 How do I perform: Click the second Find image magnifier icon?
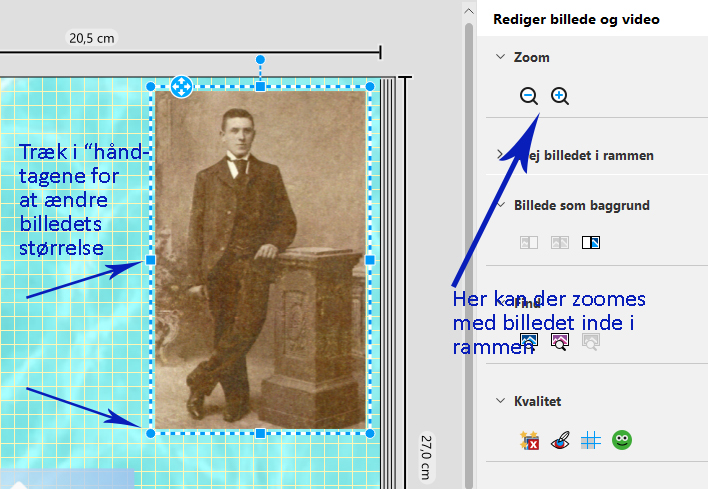click(x=560, y=341)
